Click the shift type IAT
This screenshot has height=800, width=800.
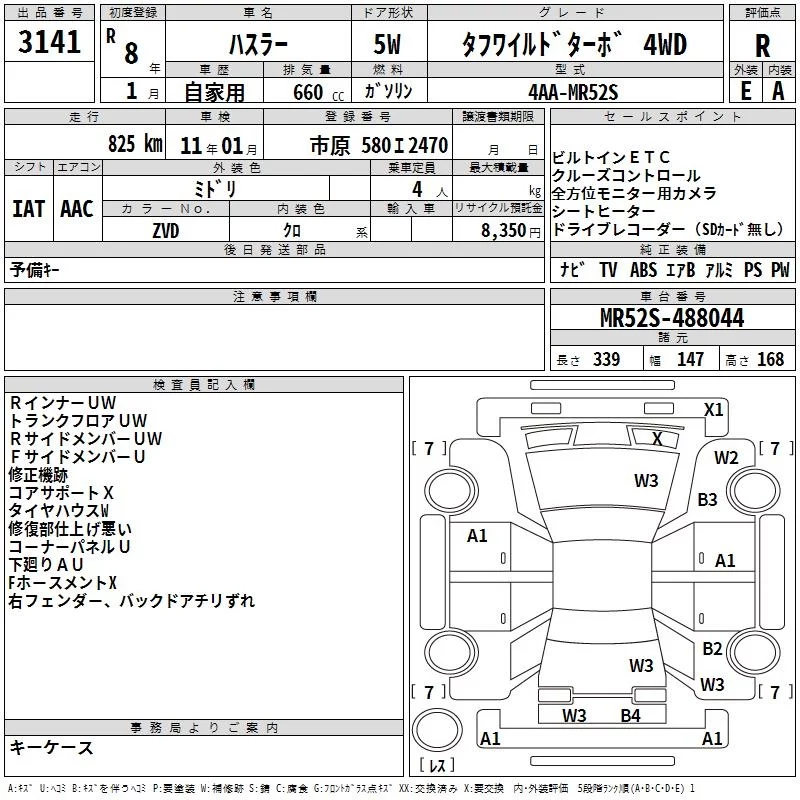click(x=29, y=209)
